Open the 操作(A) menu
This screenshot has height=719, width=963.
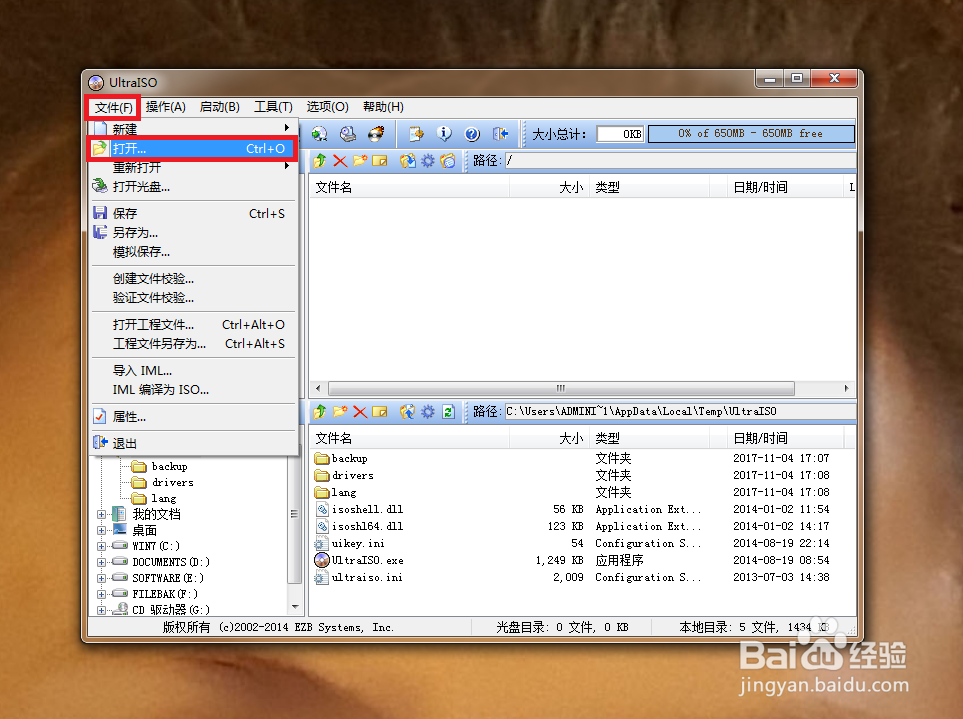click(166, 107)
